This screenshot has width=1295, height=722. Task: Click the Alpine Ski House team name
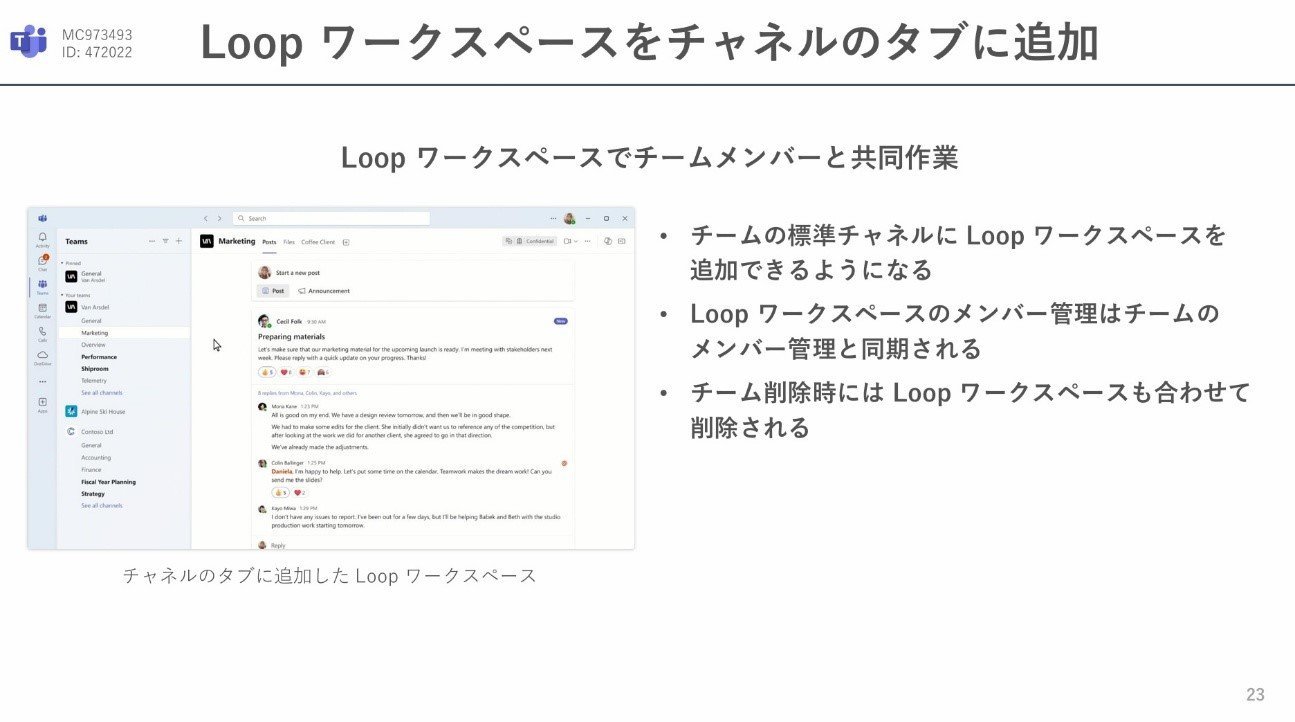pos(103,411)
